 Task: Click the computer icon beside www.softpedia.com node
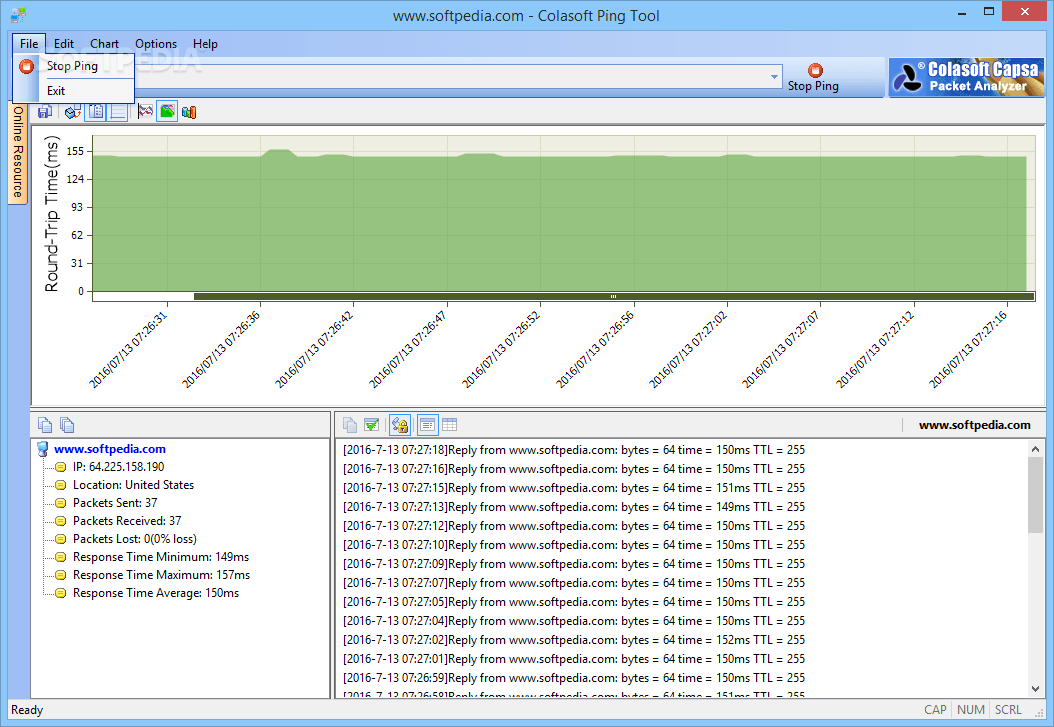pos(43,449)
